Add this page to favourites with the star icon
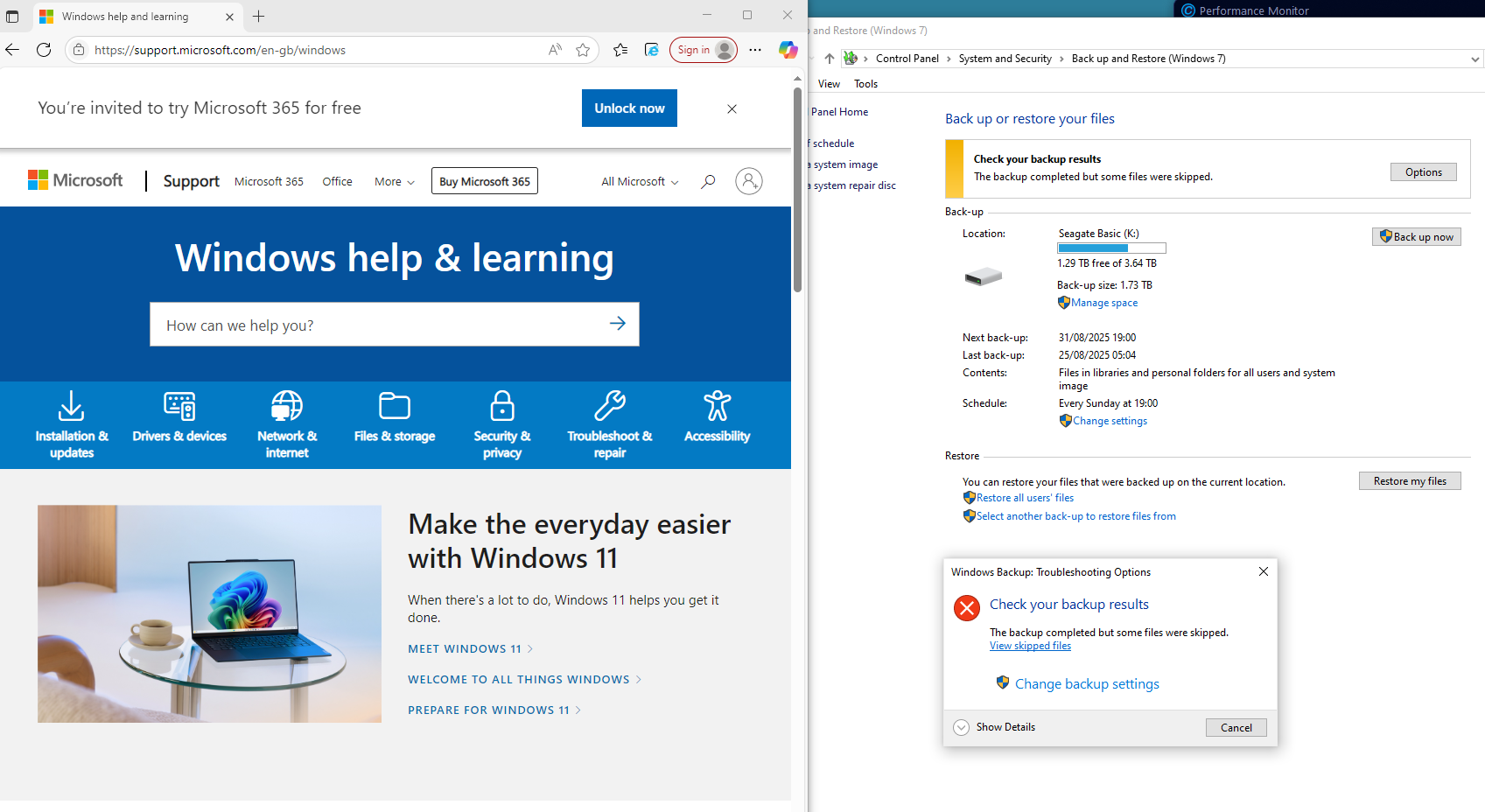Viewport: 1485px width, 812px height. coord(583,50)
